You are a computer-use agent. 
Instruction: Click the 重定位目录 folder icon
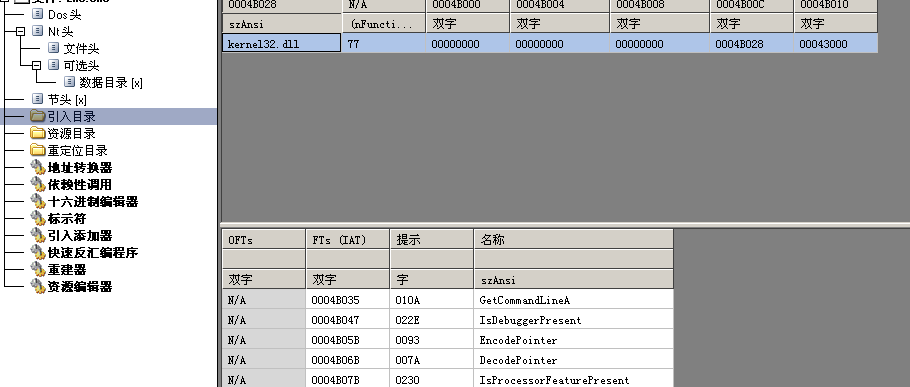(x=38, y=150)
